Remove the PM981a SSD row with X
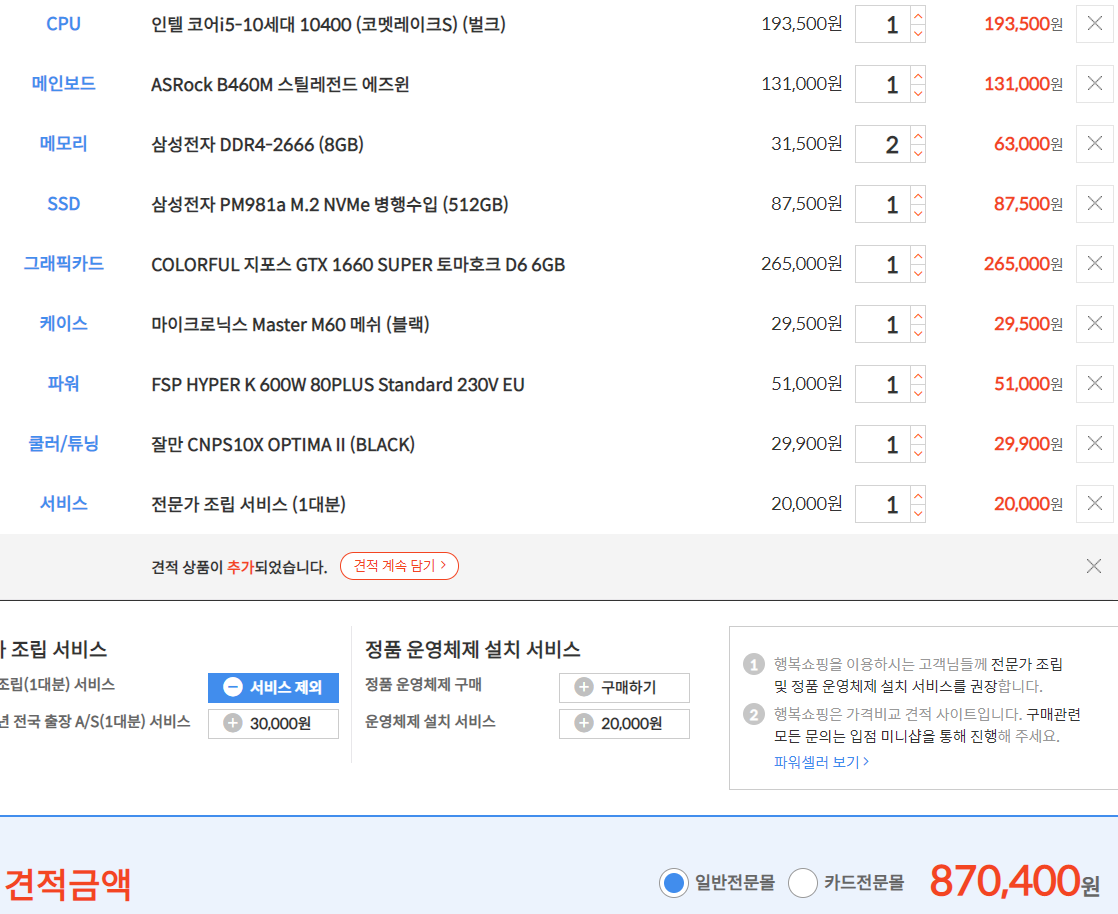The image size is (1118, 914). click(1094, 204)
